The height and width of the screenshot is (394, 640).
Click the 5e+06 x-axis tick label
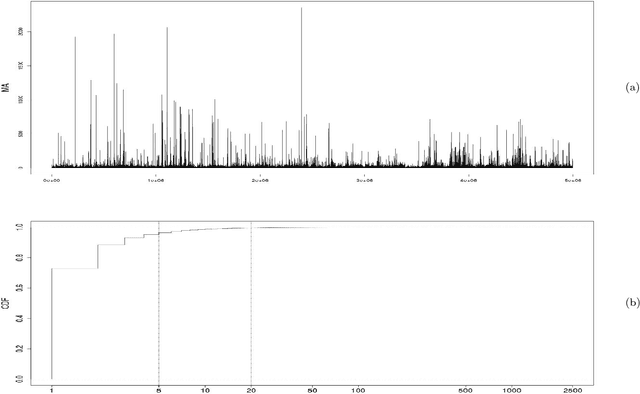(x=573, y=180)
